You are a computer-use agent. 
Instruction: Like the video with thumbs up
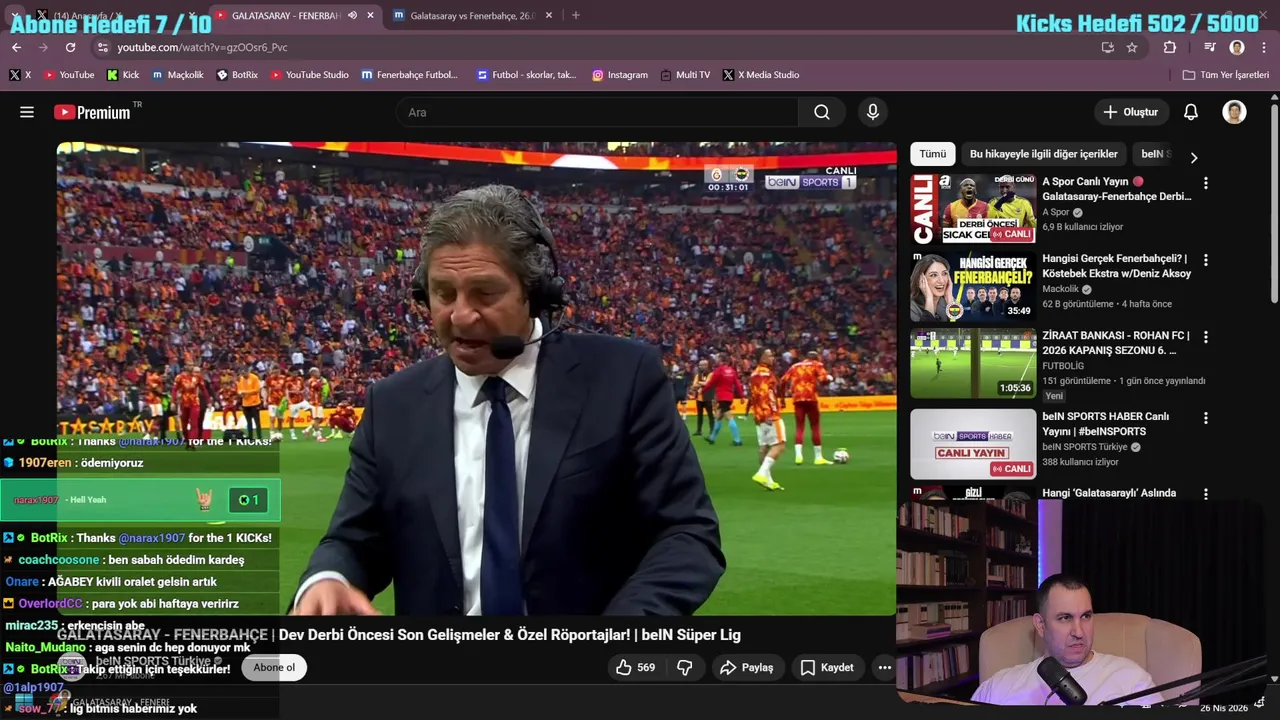[x=636, y=667]
